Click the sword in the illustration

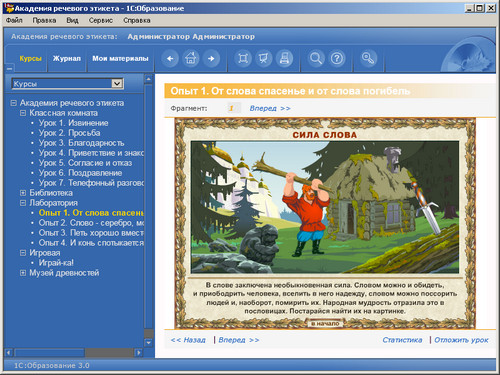(x=427, y=207)
